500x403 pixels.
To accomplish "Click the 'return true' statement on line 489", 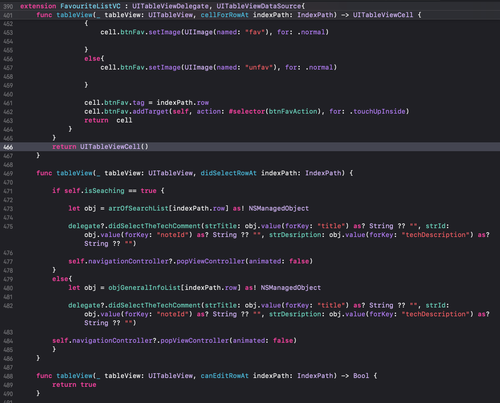I will click(x=74, y=385).
